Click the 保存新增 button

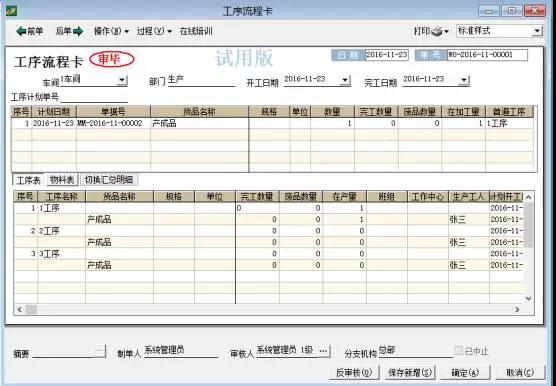click(x=410, y=373)
